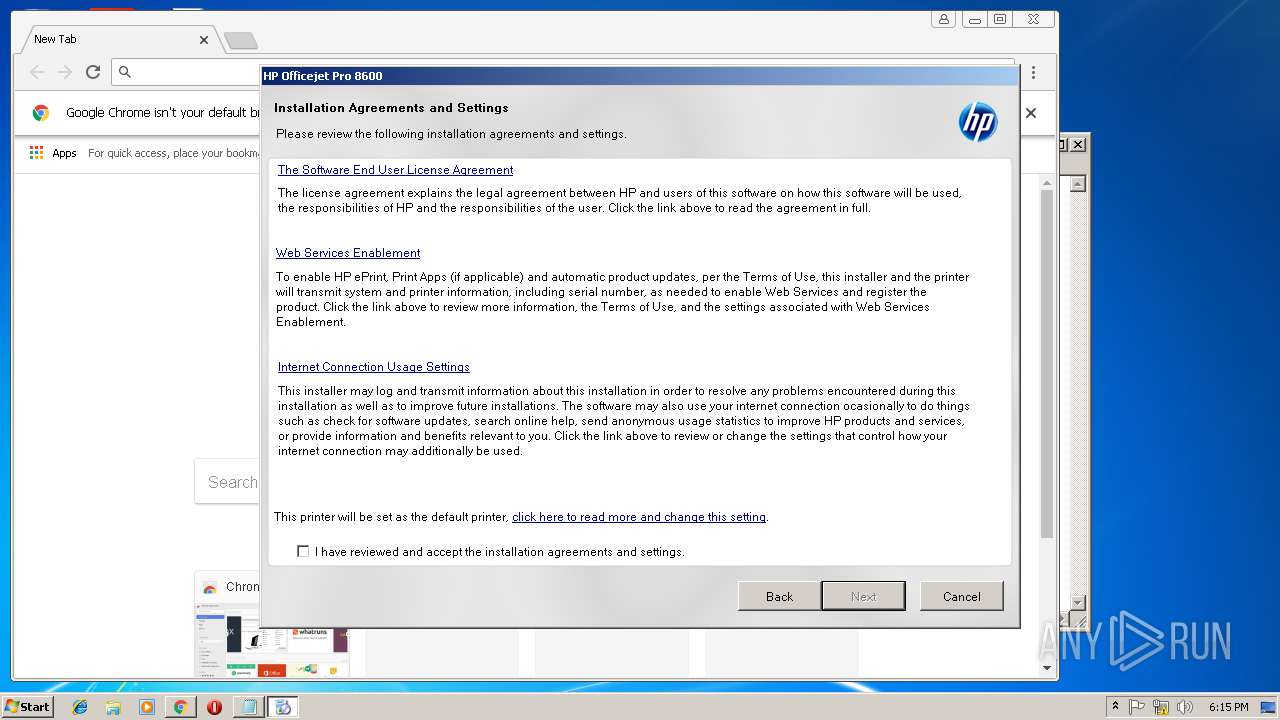Click the Chrome icon in default browser bar

click(41, 113)
